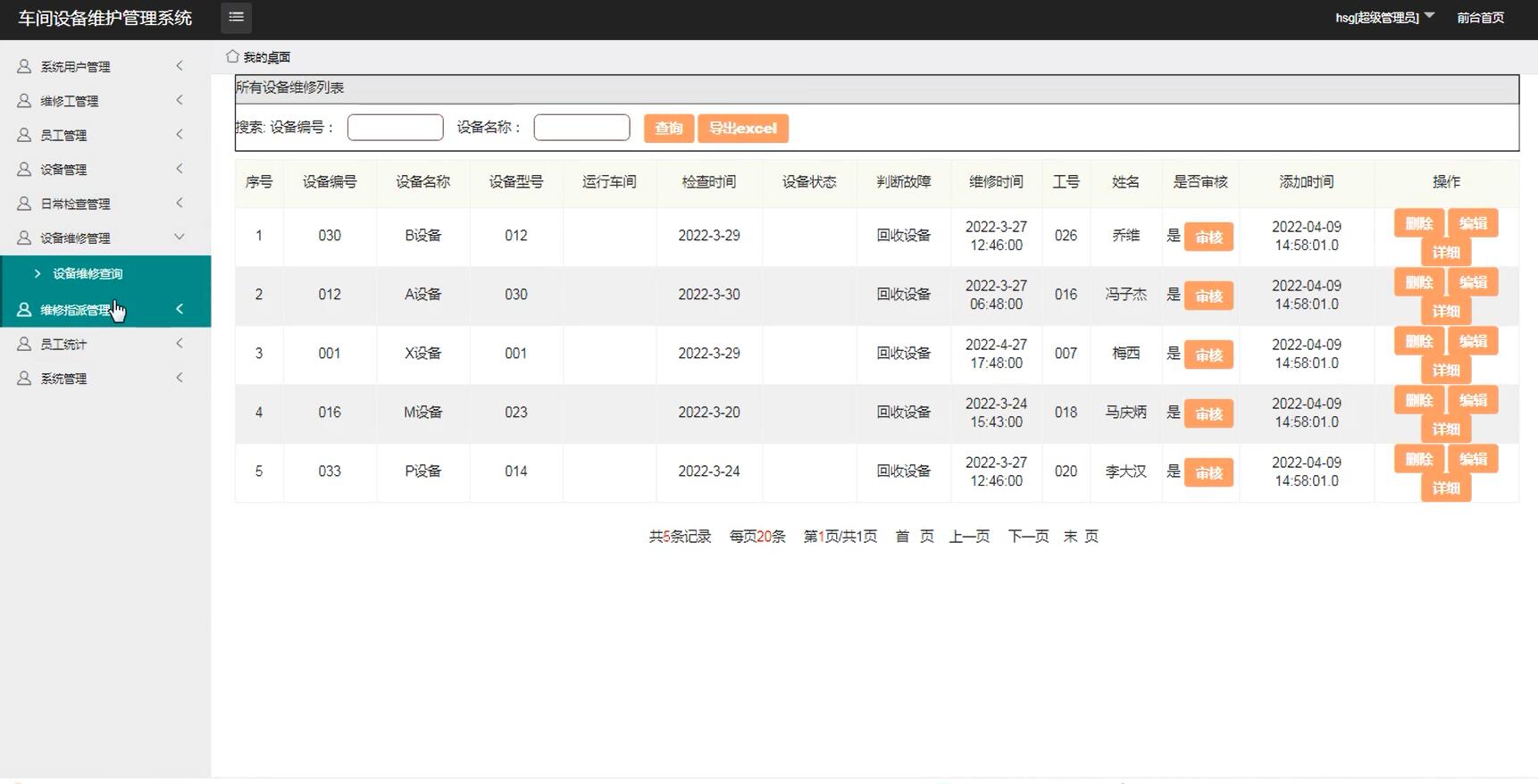Go to 前台首页 link
The image size is (1538, 784).
1480,17
